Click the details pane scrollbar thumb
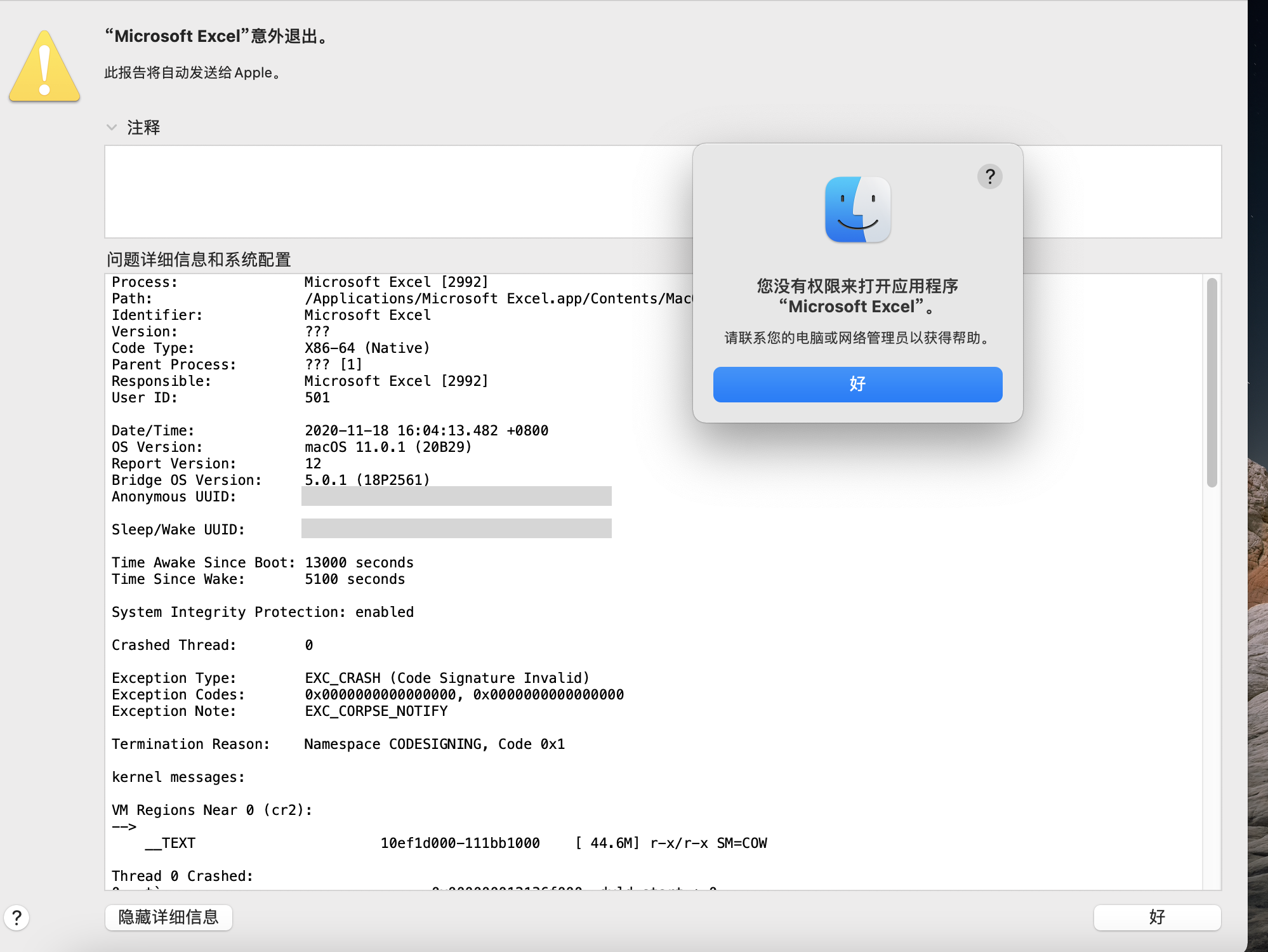The width and height of the screenshot is (1268, 952). tap(1212, 382)
